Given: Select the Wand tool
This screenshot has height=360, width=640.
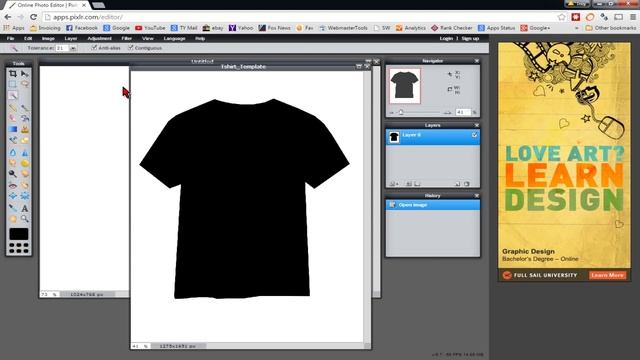Looking at the screenshot, I should tap(13, 95).
